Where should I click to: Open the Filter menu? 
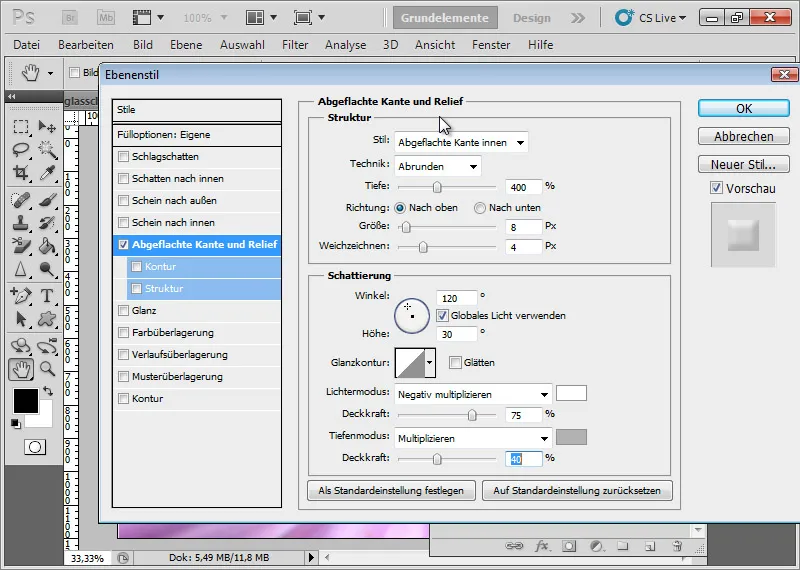pos(295,45)
